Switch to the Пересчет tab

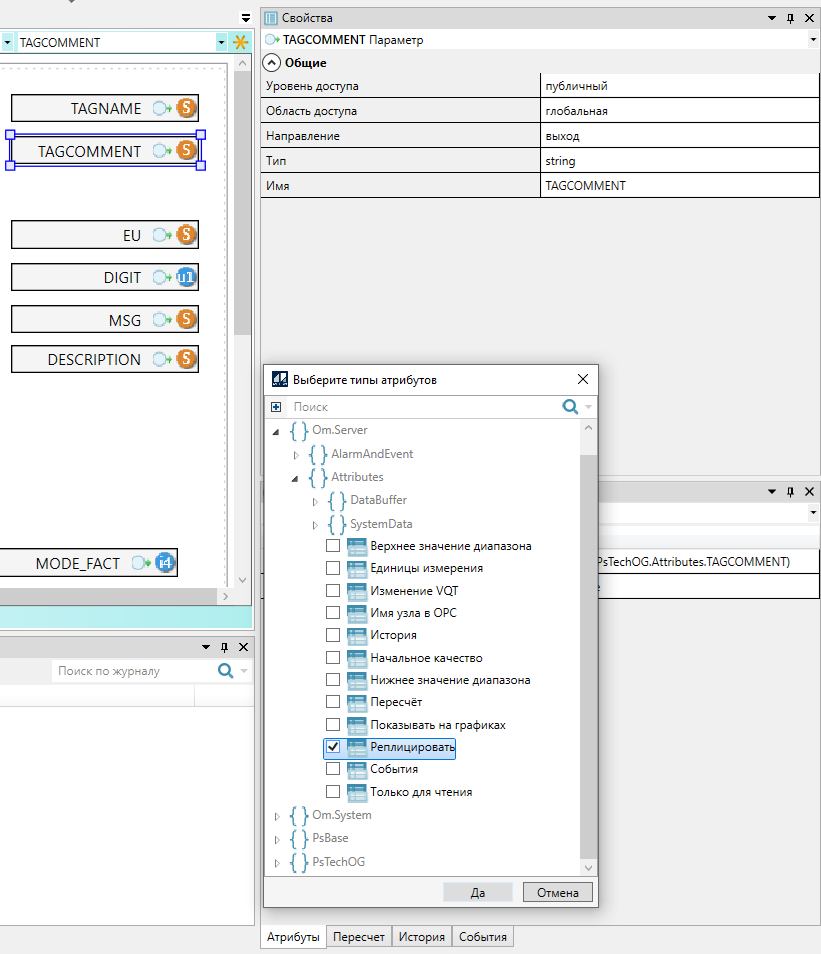pyautogui.click(x=359, y=937)
